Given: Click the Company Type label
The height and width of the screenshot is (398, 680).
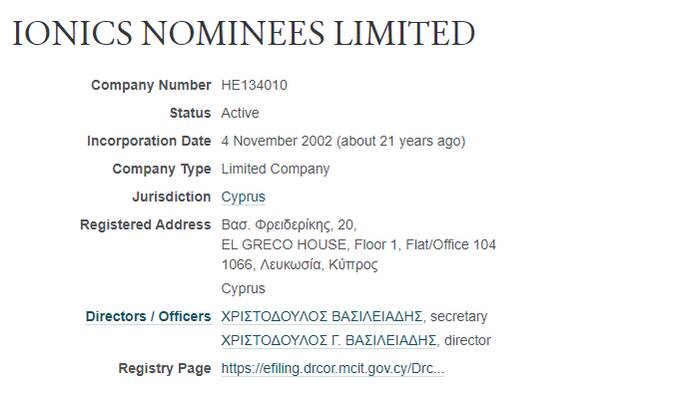Looking at the screenshot, I should pyautogui.click(x=162, y=169).
